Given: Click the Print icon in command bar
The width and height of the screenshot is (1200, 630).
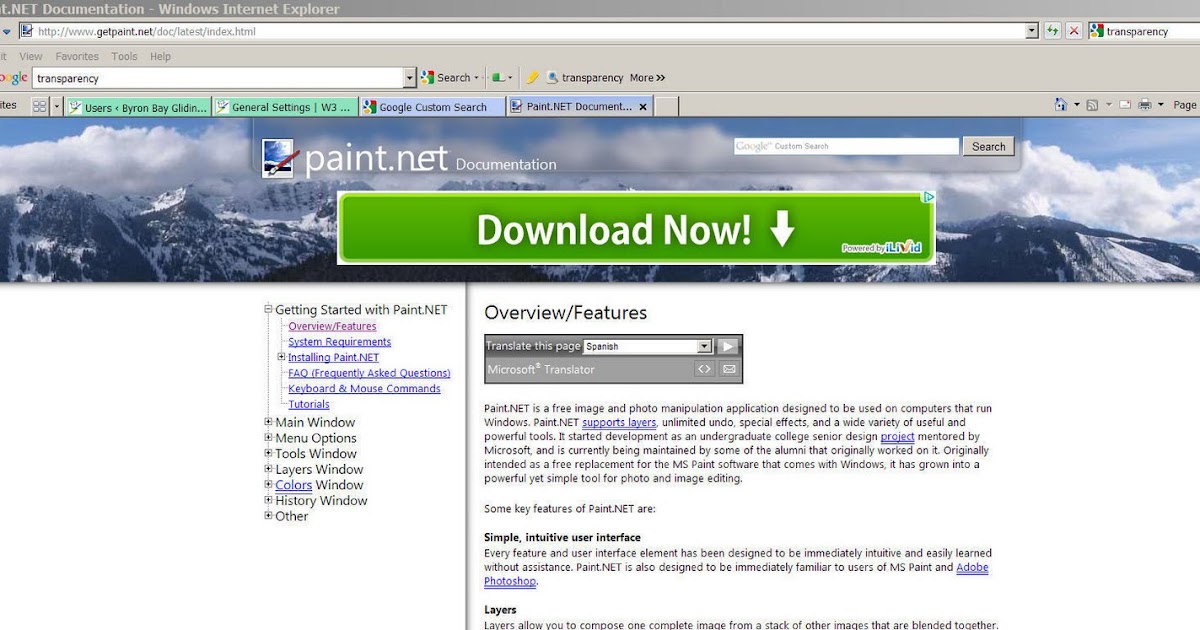Looking at the screenshot, I should click(x=1145, y=105).
